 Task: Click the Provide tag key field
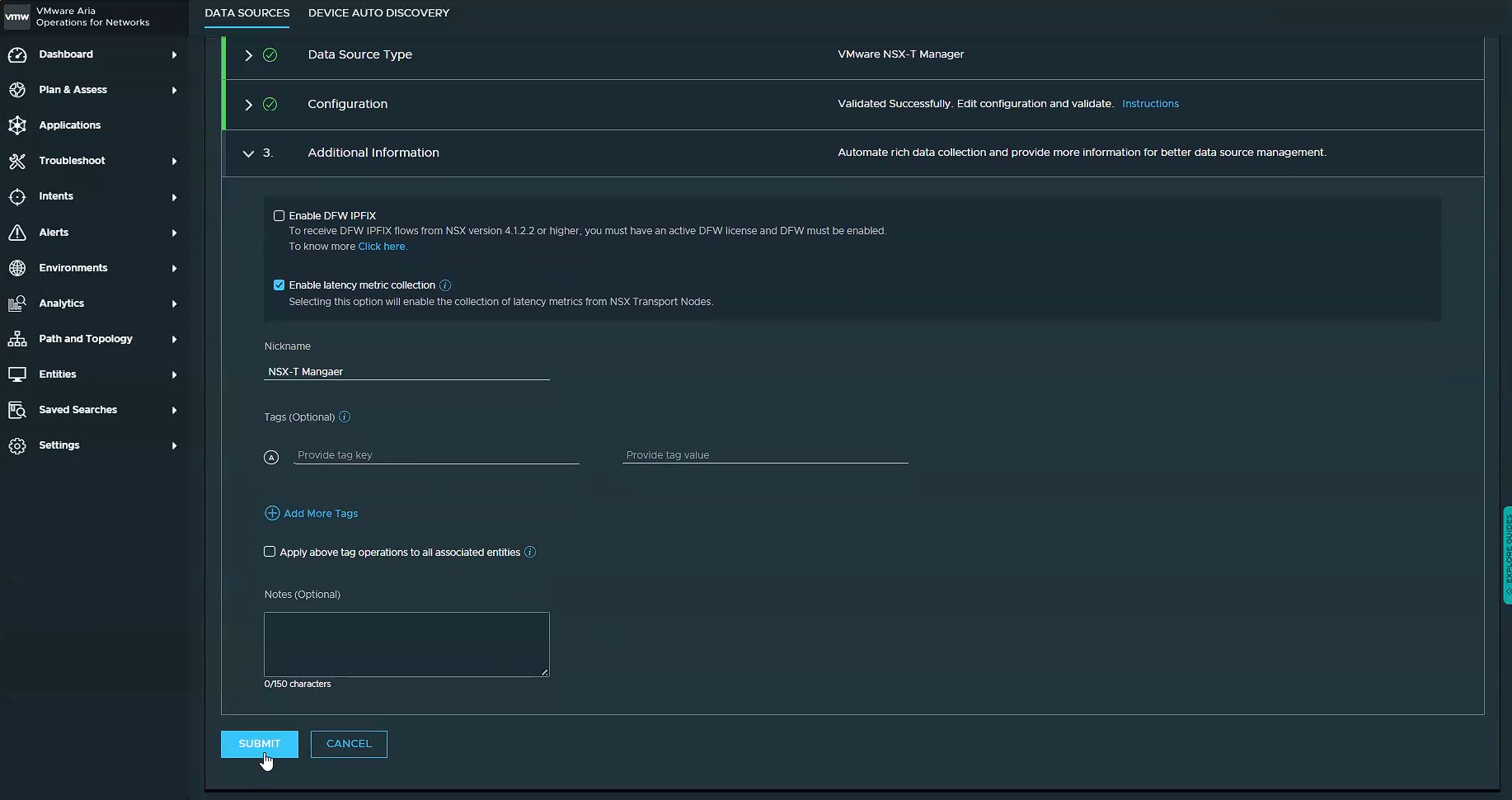[436, 455]
